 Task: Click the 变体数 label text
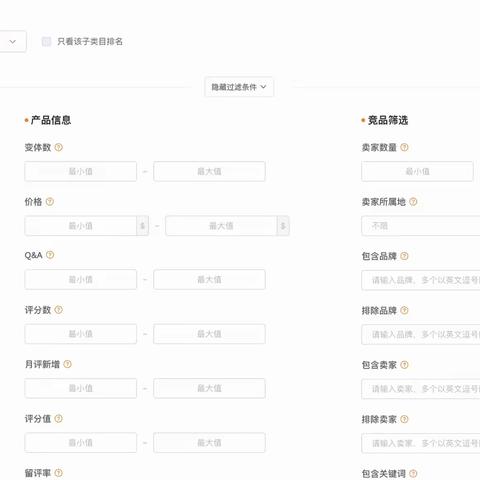[x=38, y=147]
